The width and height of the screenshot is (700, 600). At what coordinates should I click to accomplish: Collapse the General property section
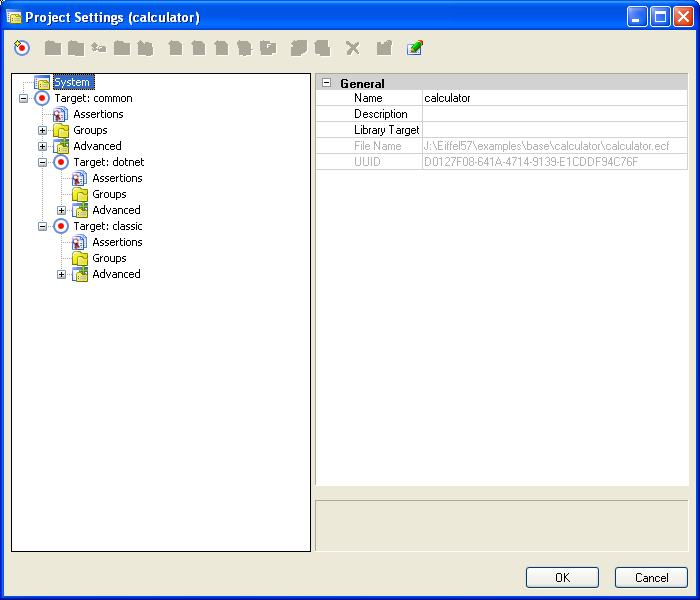click(326, 83)
